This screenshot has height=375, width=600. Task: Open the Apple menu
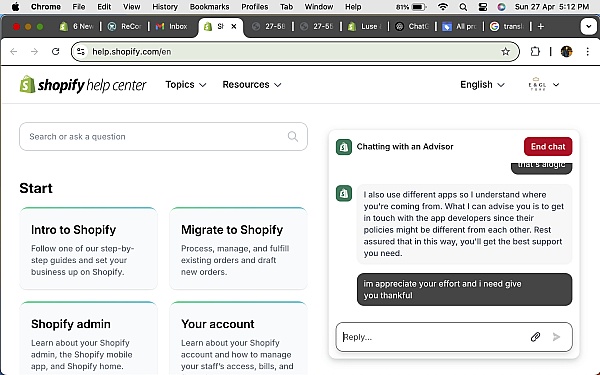15,7
